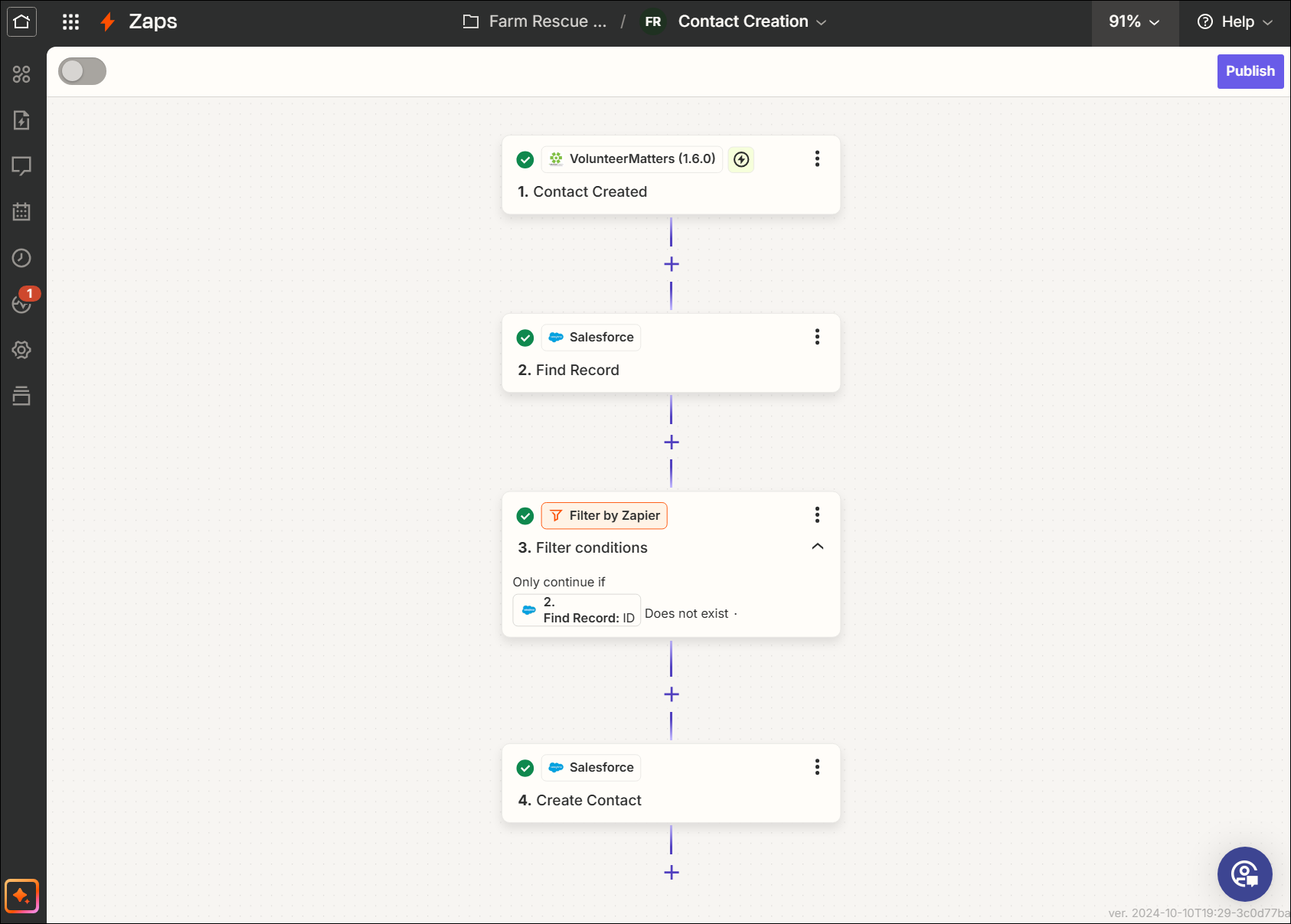Open the advanced settings gear icon
Screen dimensions: 1291x924
(x=21, y=350)
